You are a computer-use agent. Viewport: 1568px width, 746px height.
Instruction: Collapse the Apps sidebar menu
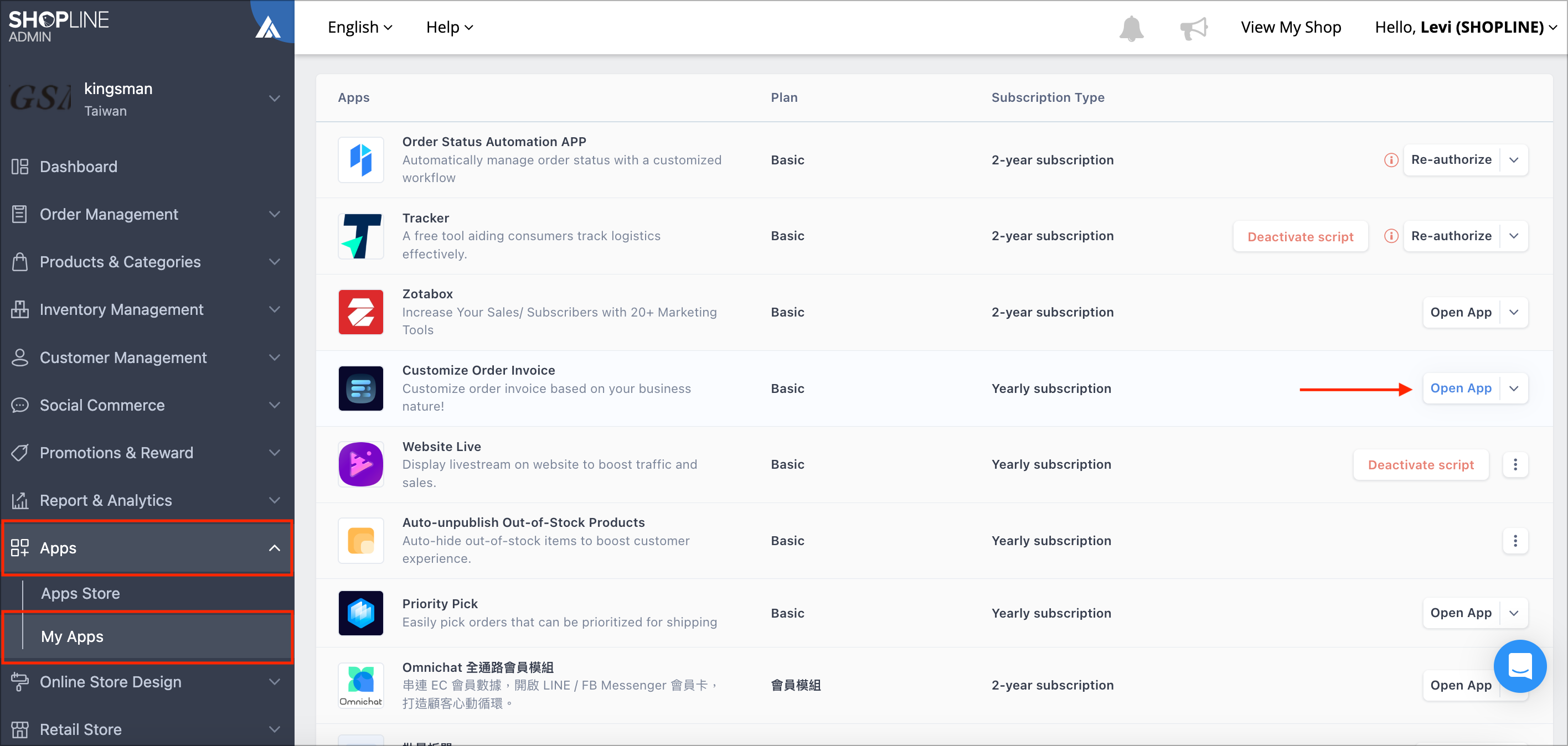(147, 548)
